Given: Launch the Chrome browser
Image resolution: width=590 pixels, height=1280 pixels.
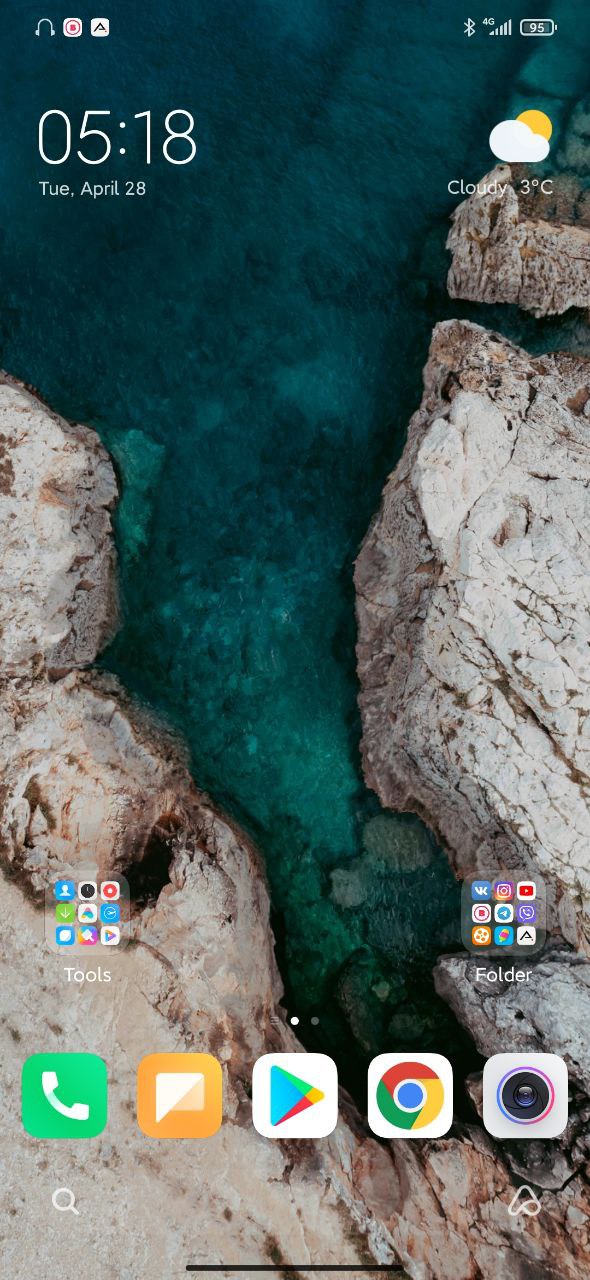Looking at the screenshot, I should click(410, 1095).
